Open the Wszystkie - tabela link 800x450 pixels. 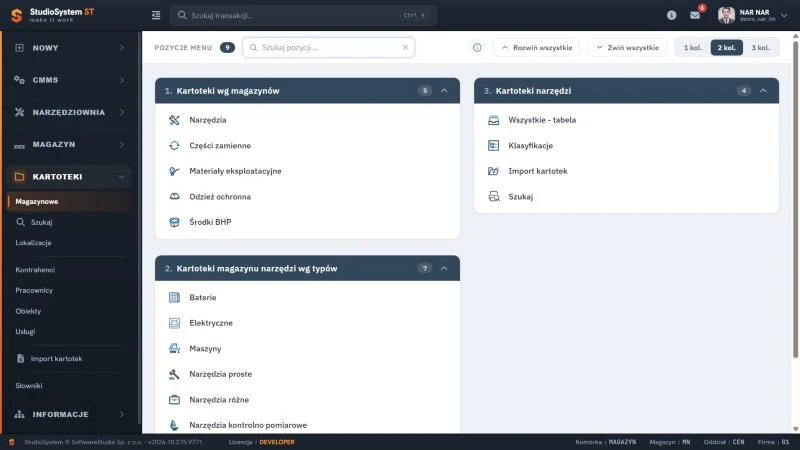pos(542,120)
